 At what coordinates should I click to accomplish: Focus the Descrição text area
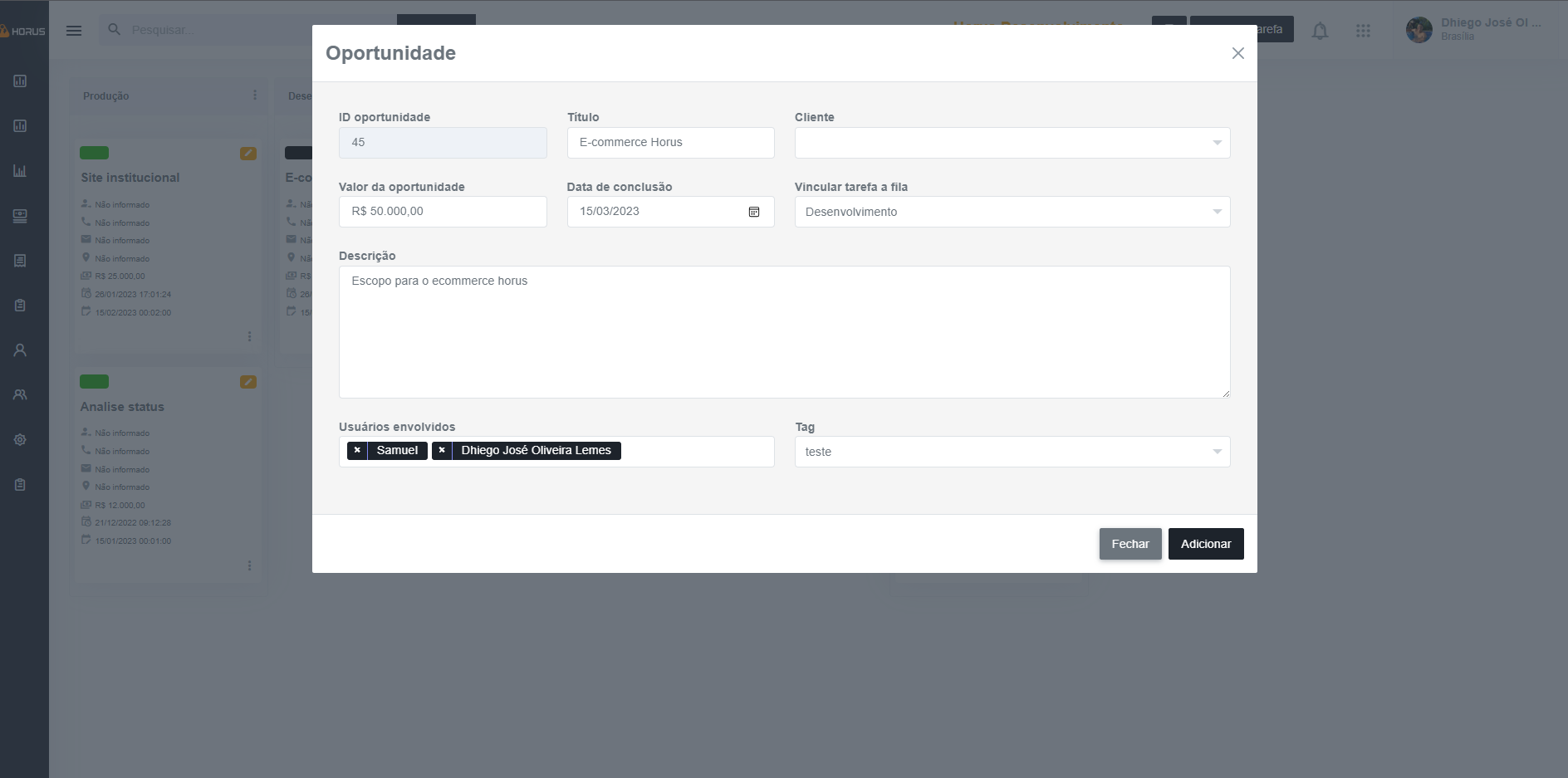pyautogui.click(x=784, y=332)
